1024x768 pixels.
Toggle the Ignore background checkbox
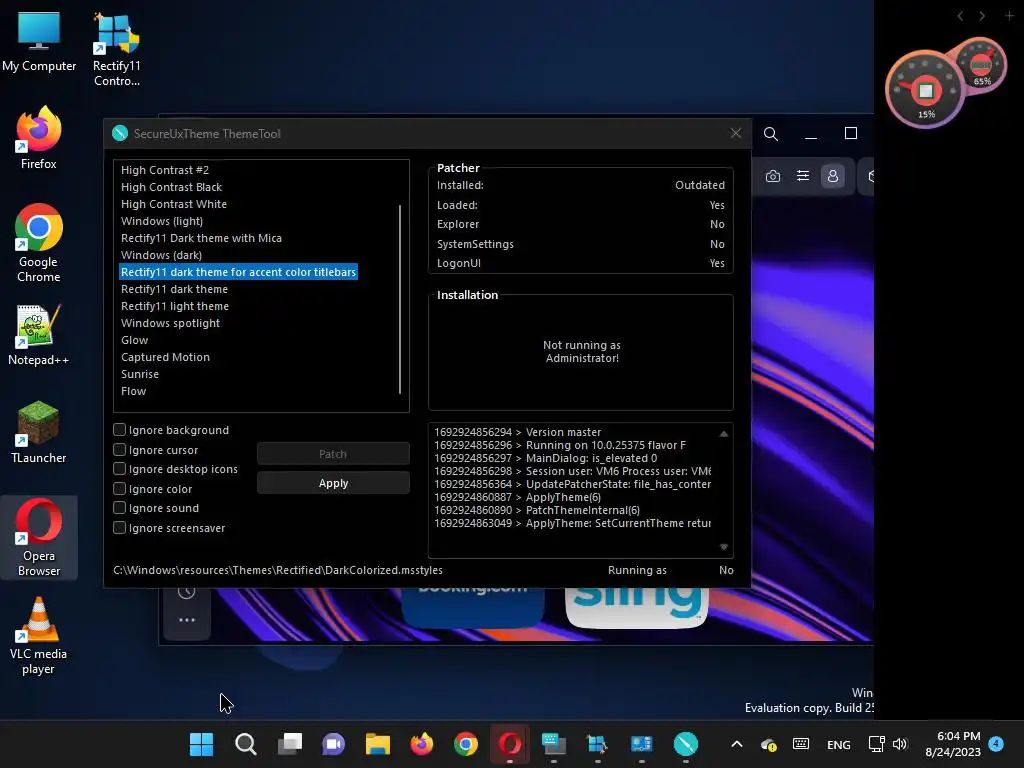coord(120,430)
